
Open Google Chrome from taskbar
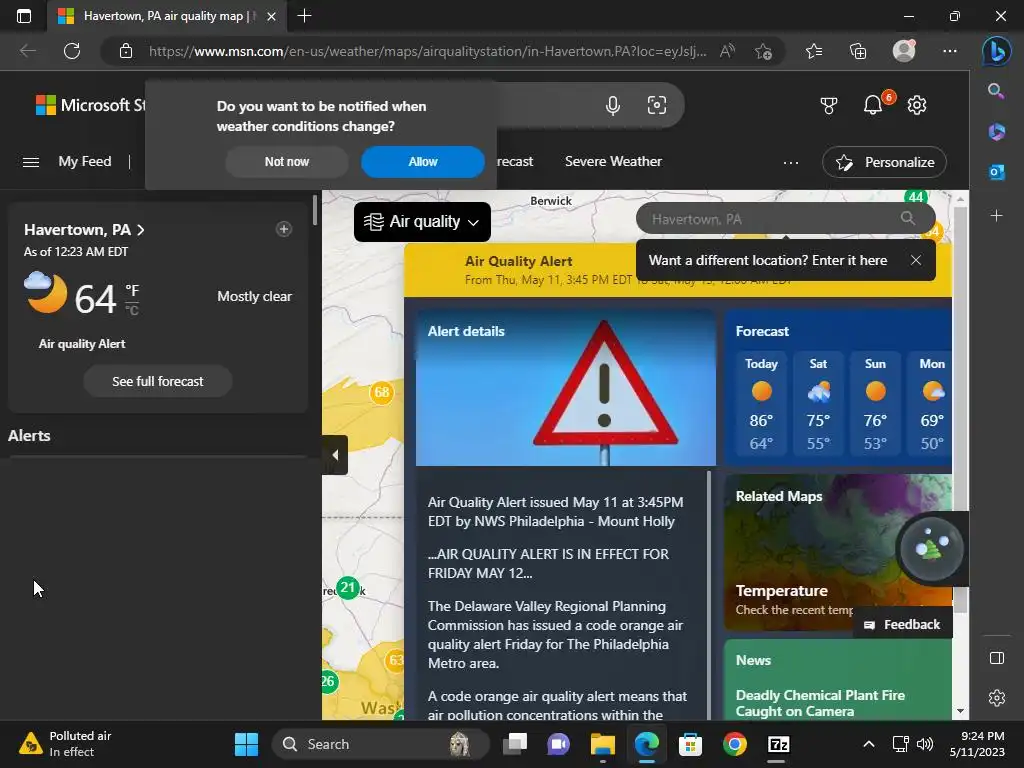tap(735, 744)
